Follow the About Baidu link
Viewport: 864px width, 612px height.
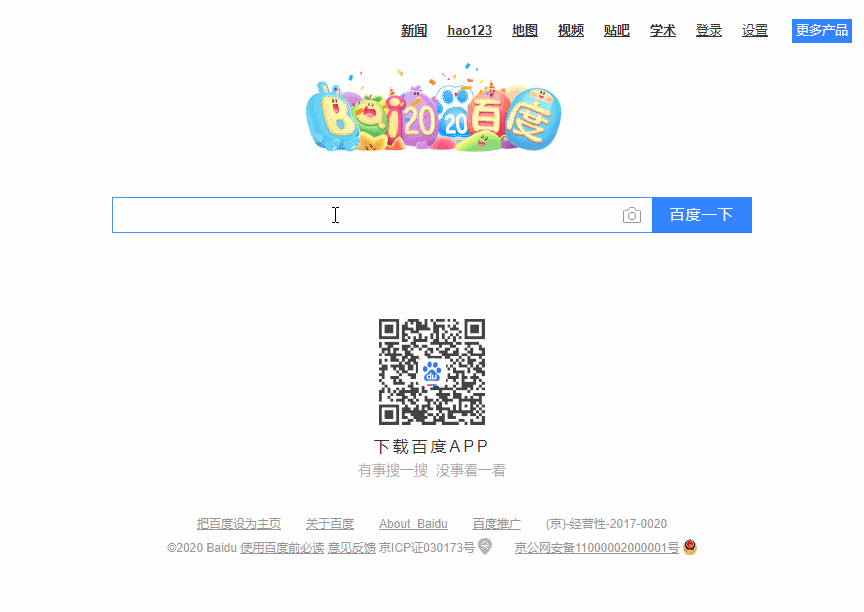[413, 524]
